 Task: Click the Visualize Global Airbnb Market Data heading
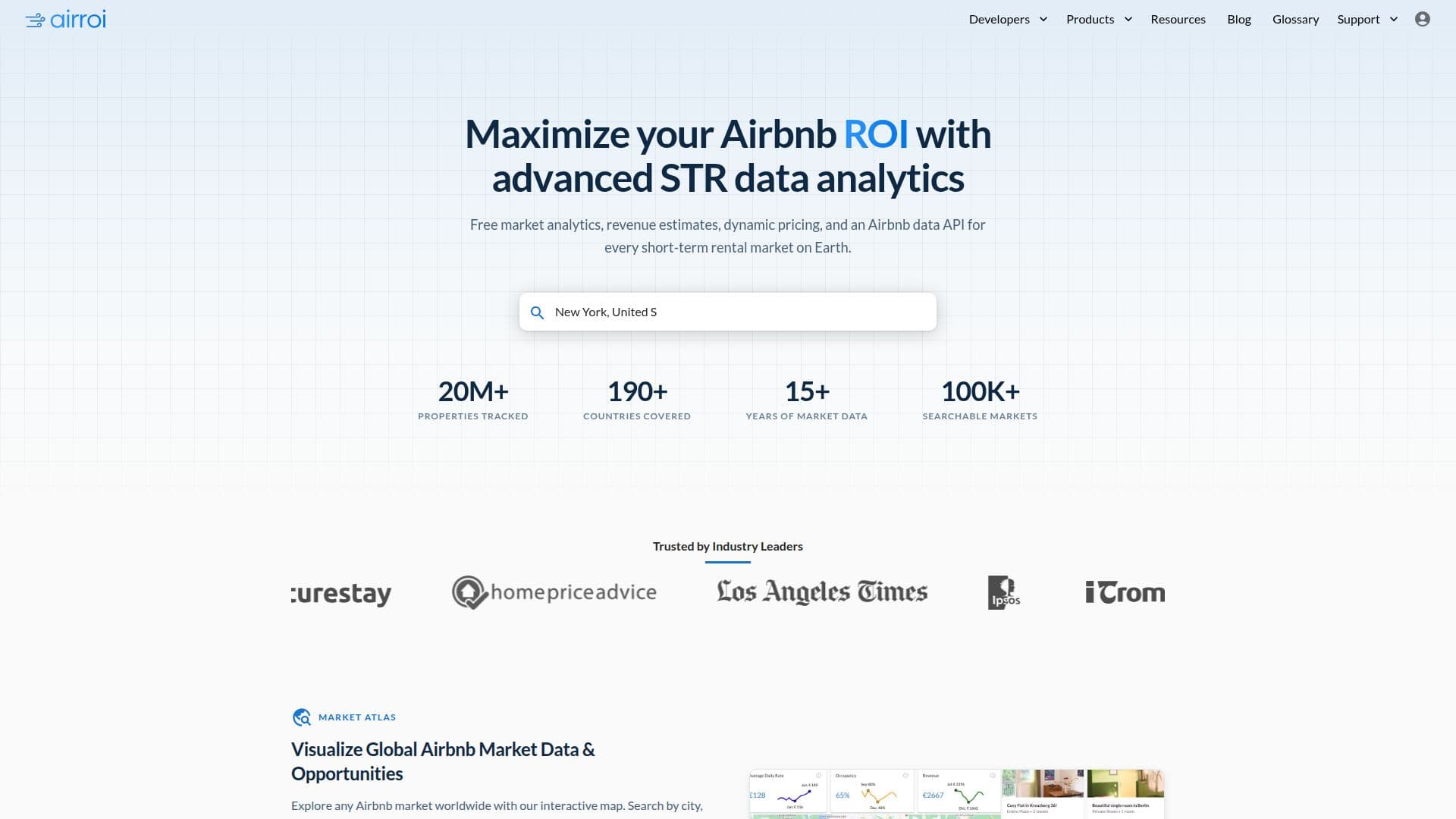click(x=443, y=761)
